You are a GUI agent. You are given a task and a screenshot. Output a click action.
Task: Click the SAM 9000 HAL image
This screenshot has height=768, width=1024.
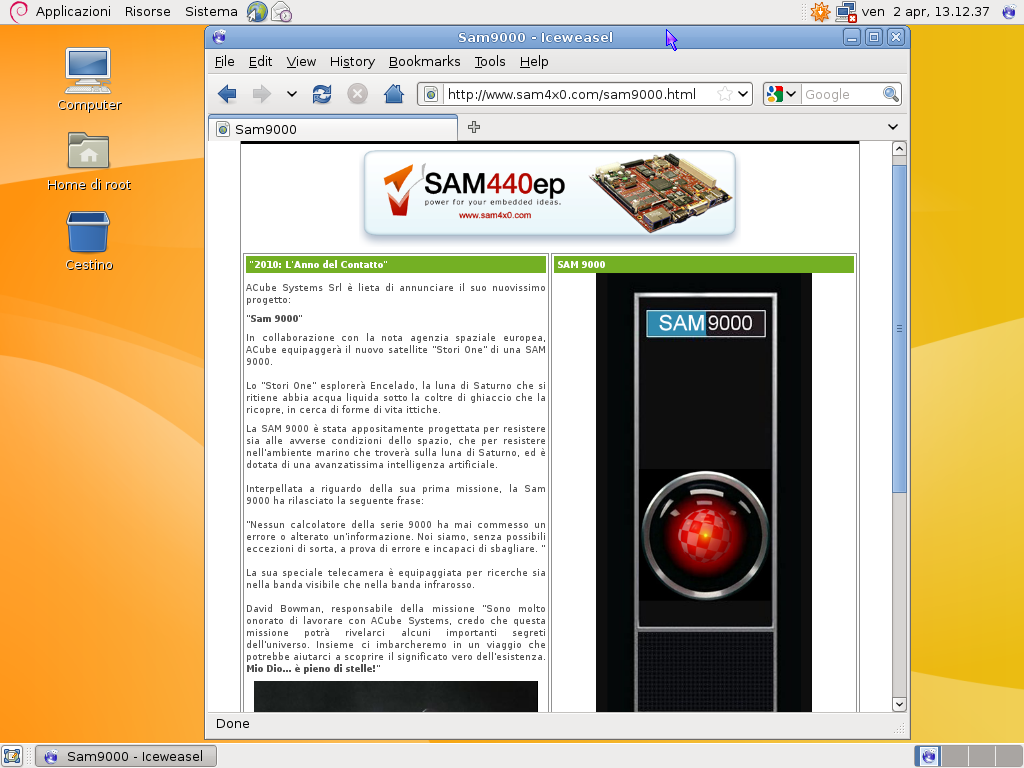[703, 492]
